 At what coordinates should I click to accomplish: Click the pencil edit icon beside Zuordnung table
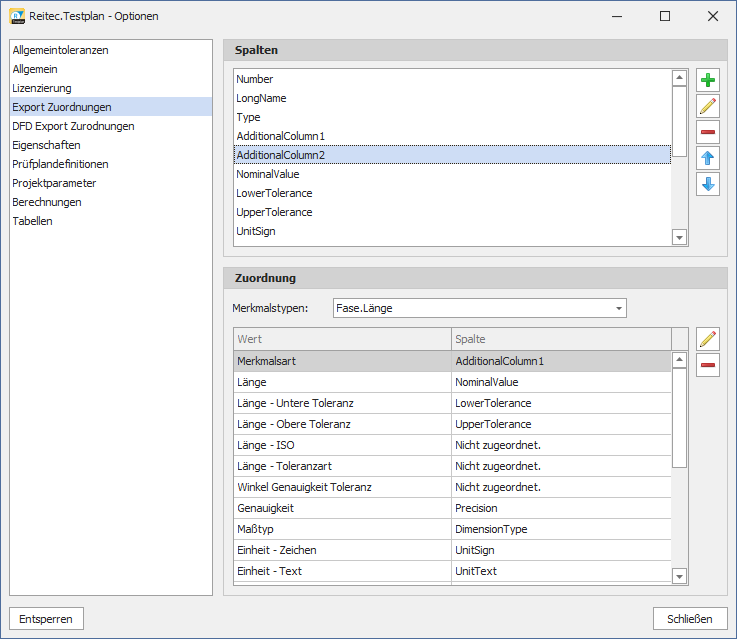click(x=708, y=340)
